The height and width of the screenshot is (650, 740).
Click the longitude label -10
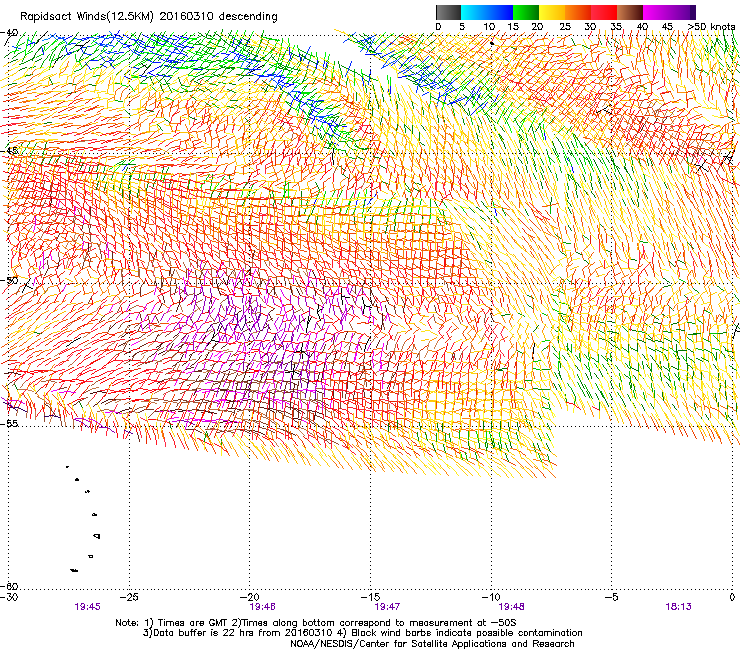tap(491, 597)
